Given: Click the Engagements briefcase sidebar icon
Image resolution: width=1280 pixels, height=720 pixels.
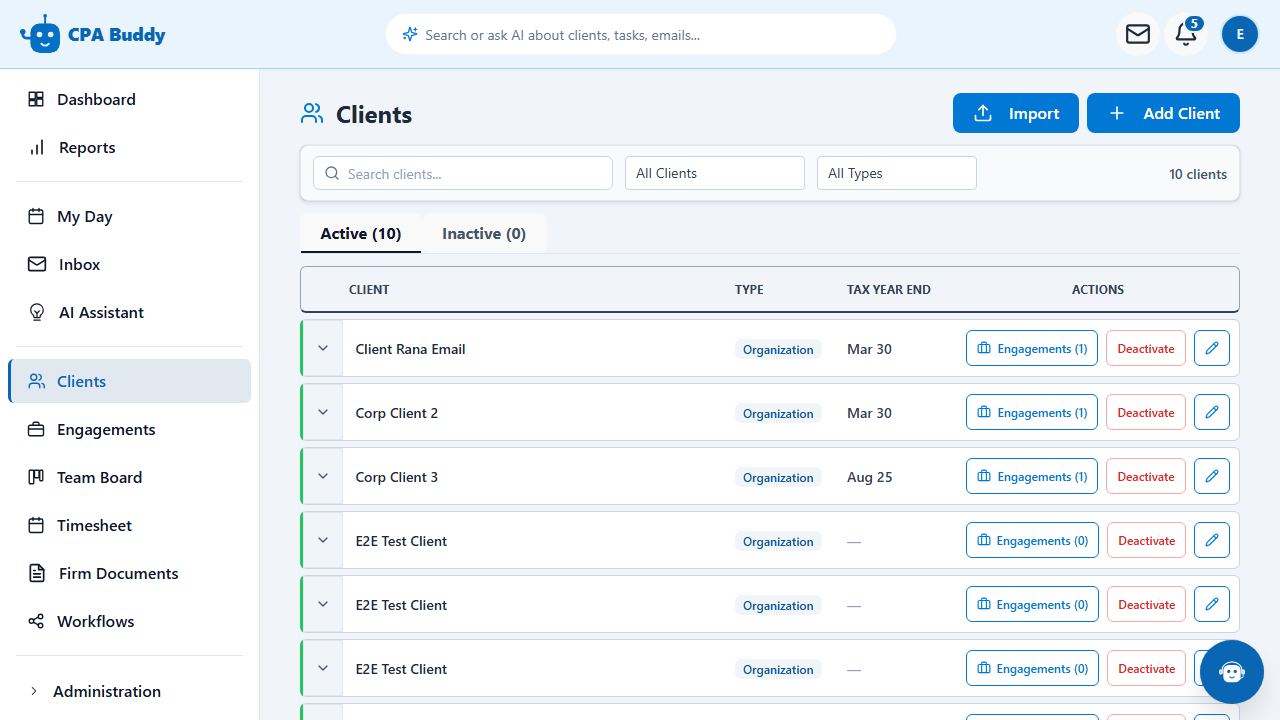Looking at the screenshot, I should click(x=36, y=429).
